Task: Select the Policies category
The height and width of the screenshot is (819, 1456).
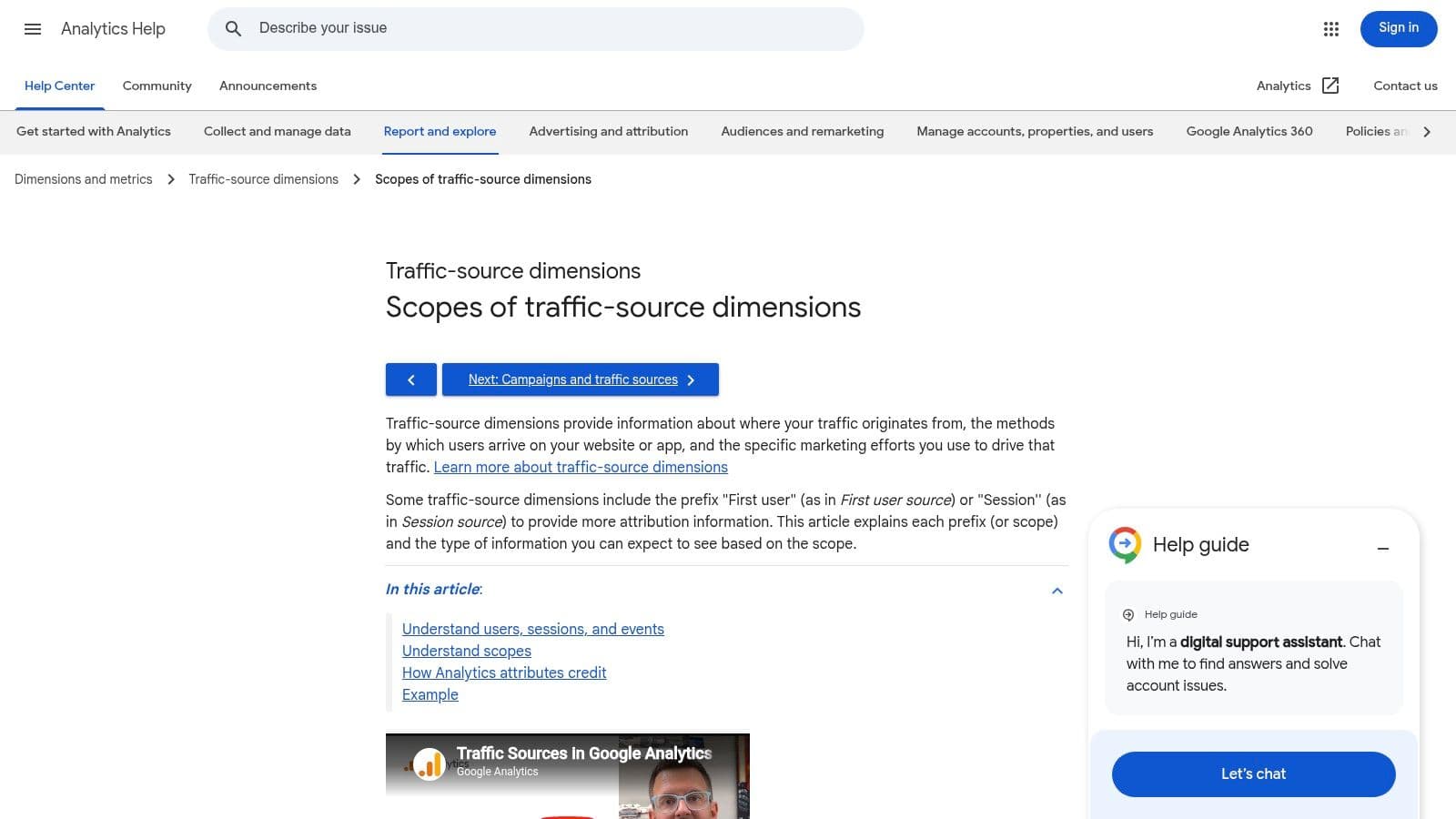Action: 1376,131
